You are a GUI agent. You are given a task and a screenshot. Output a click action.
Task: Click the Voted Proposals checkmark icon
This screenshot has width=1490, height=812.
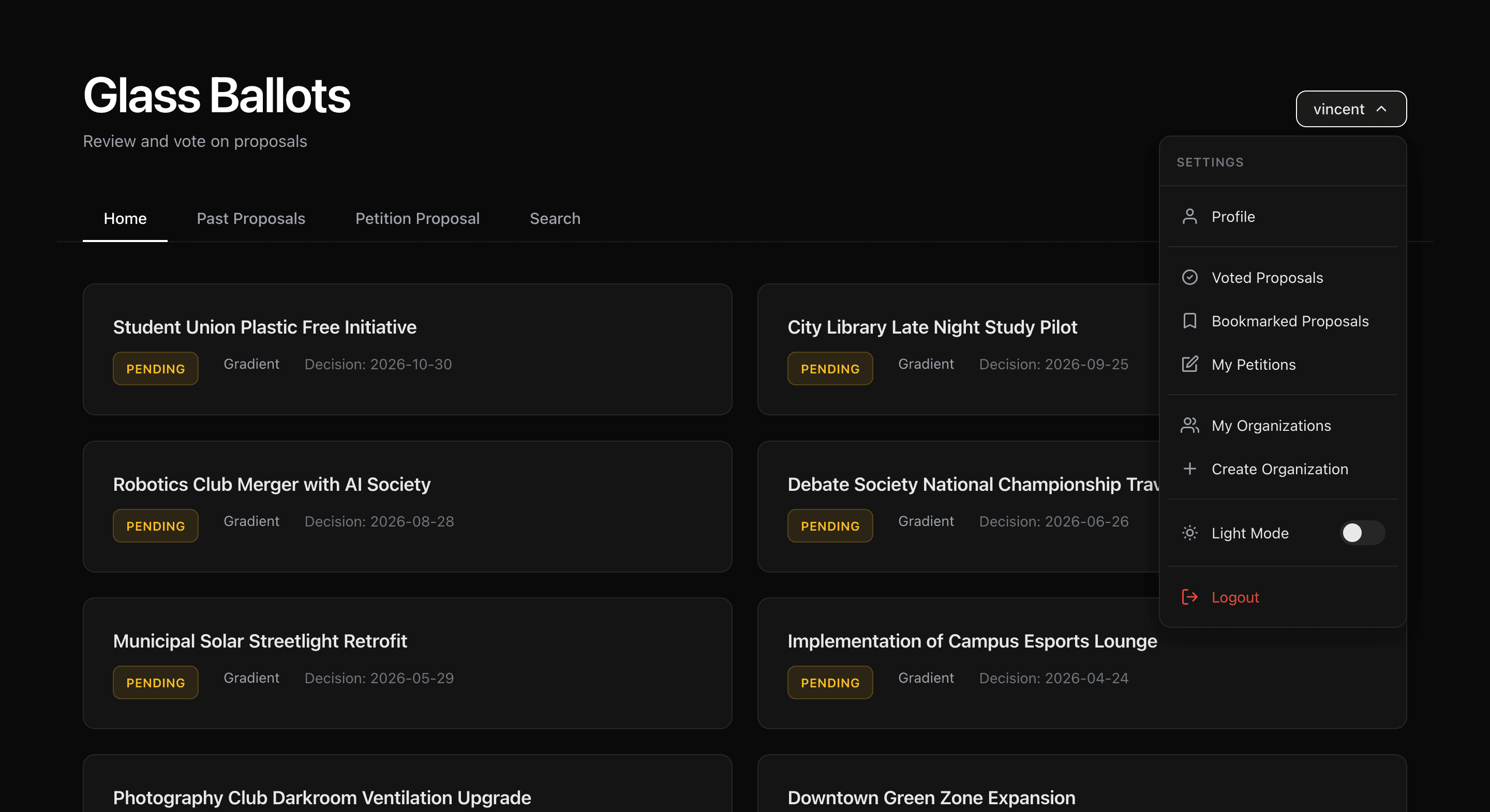[1189, 278]
